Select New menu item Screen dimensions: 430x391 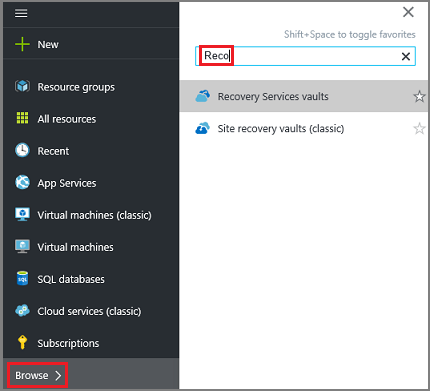click(91, 44)
